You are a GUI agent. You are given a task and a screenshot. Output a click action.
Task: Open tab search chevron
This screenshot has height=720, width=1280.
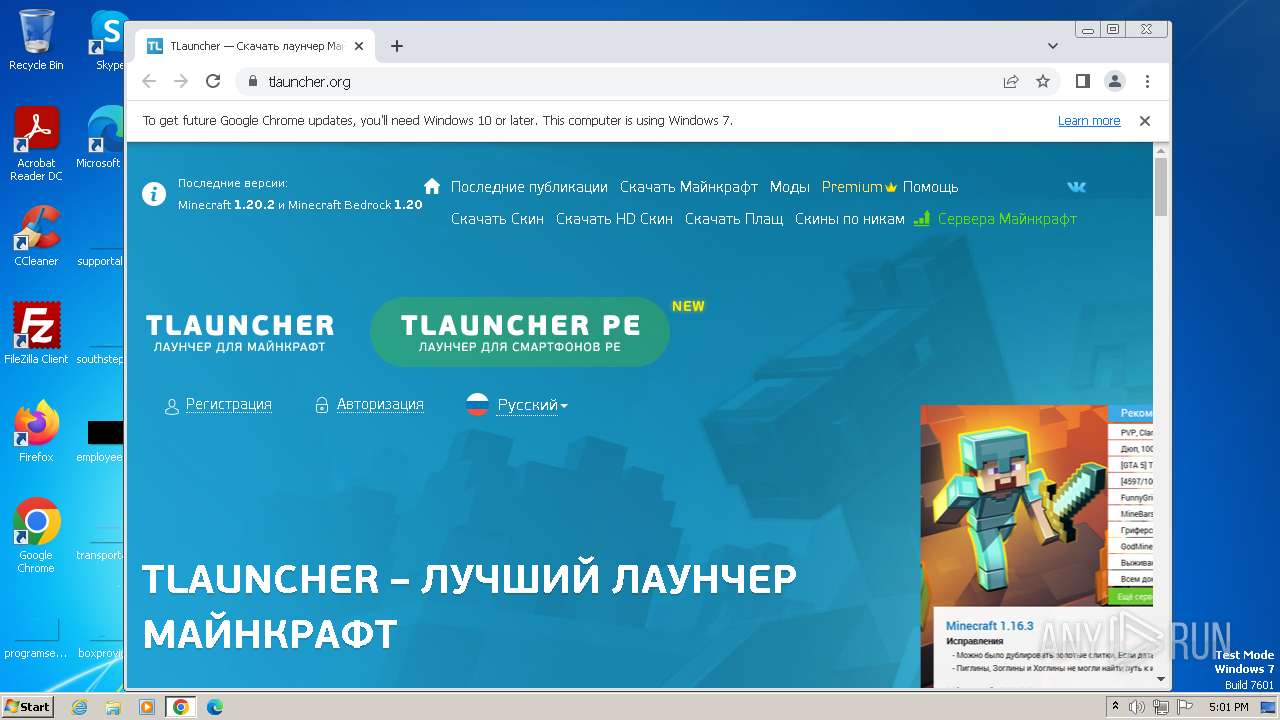point(1053,46)
